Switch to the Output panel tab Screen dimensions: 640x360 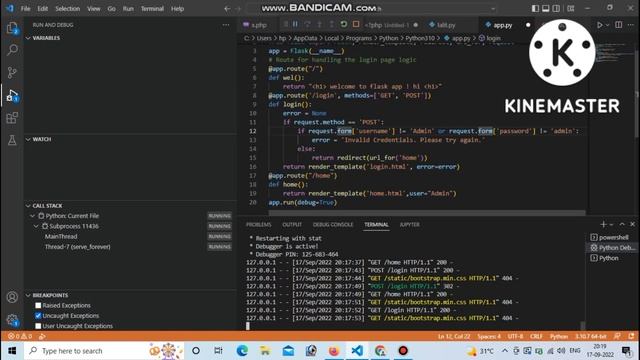[292, 224]
